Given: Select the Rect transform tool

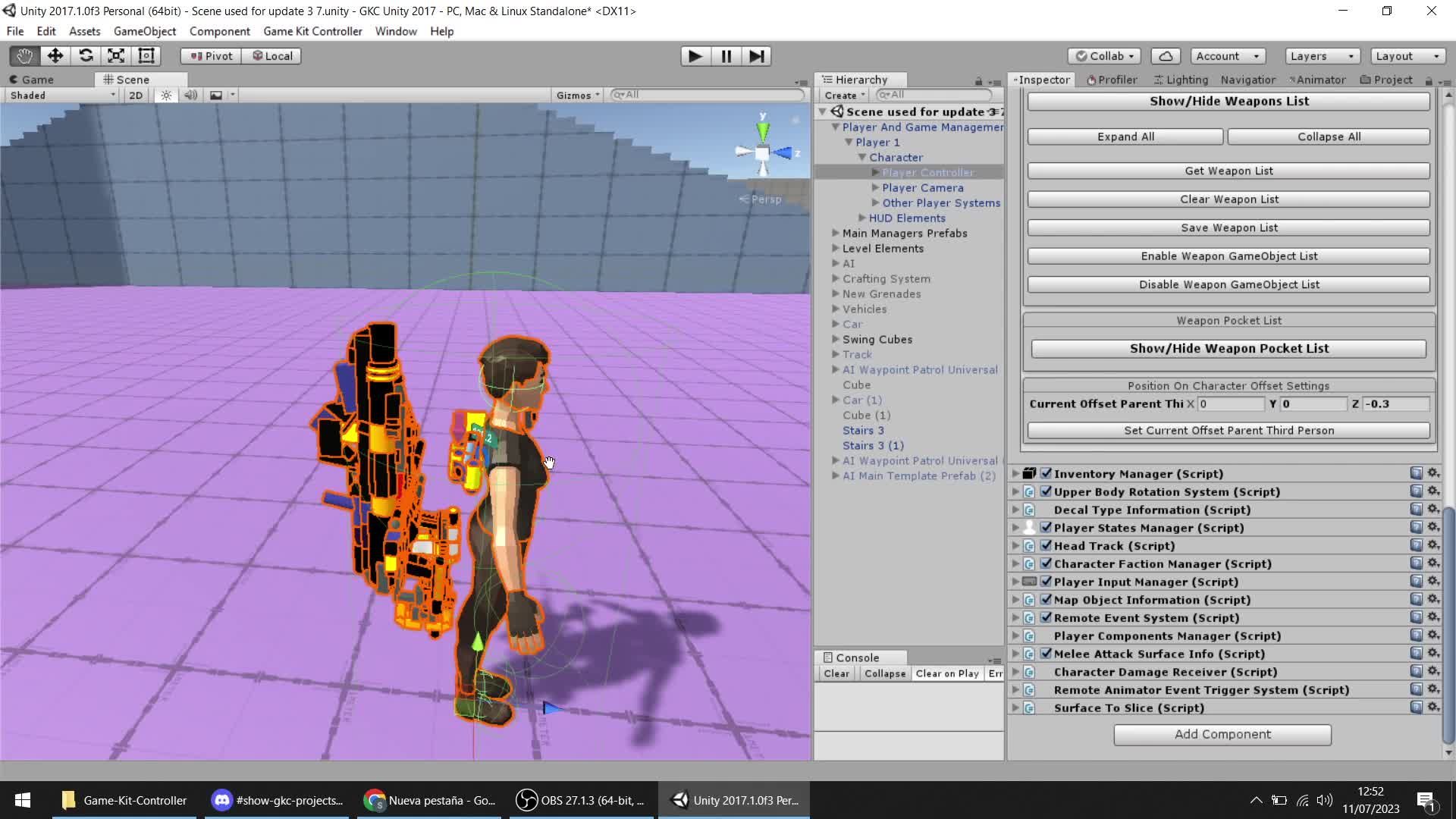Looking at the screenshot, I should click(146, 56).
